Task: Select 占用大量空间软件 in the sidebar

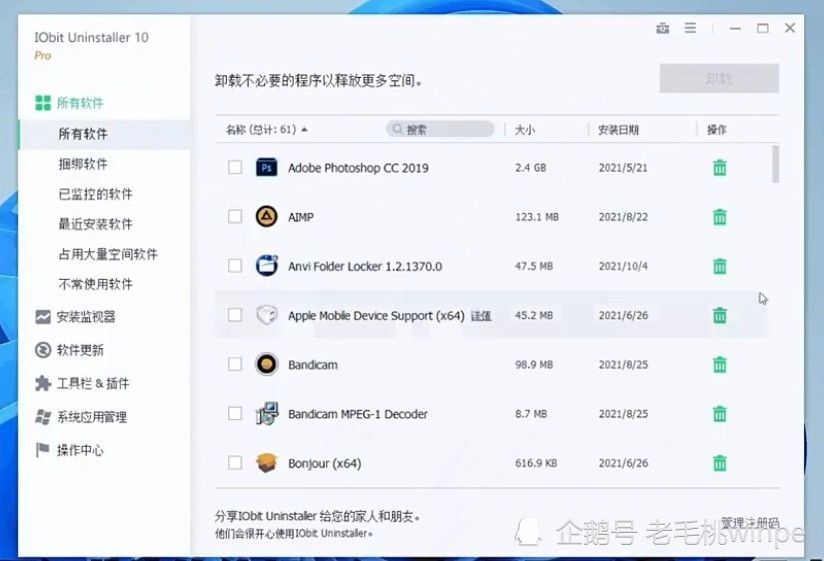Action: click(x=108, y=254)
